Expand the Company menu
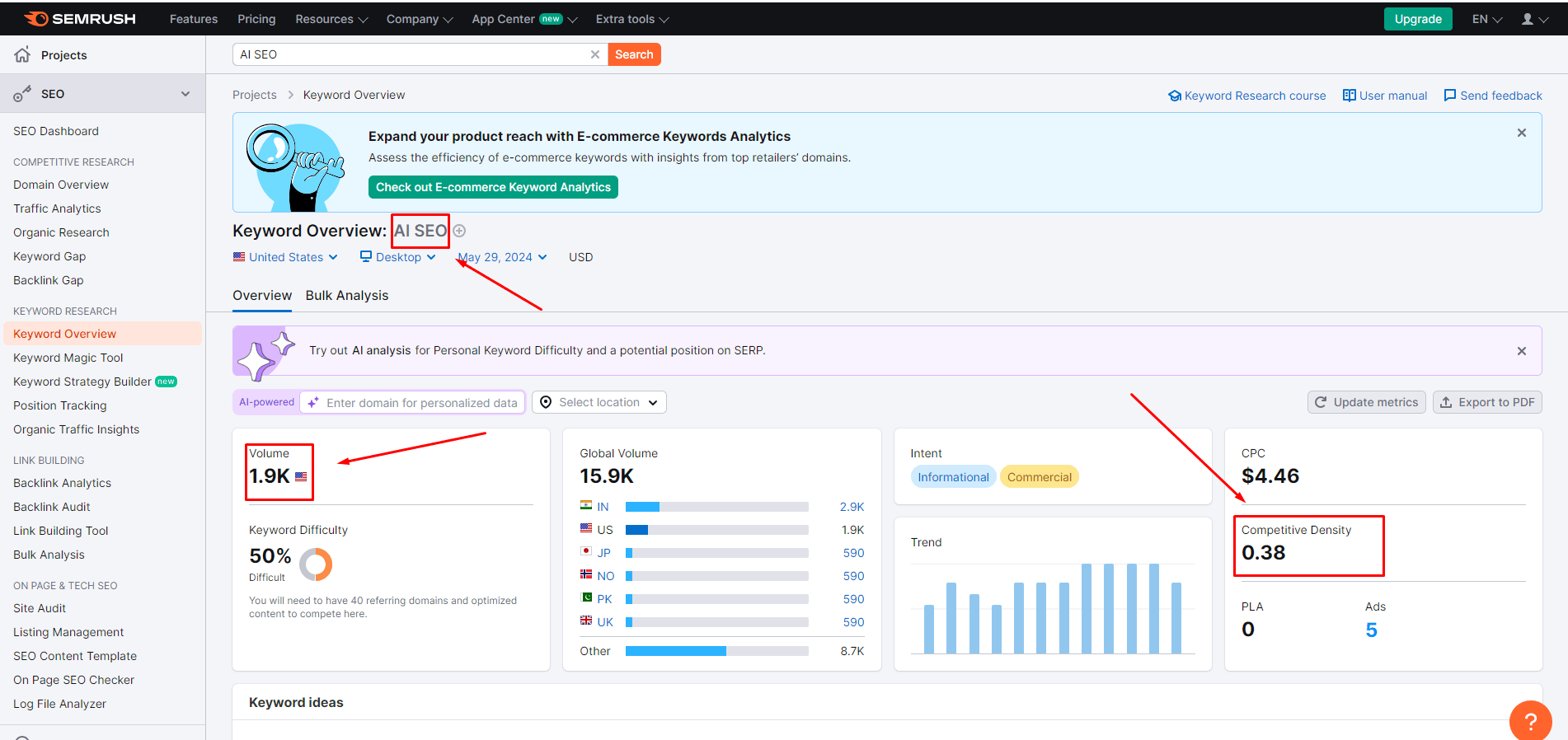1568x740 pixels. 420,19
